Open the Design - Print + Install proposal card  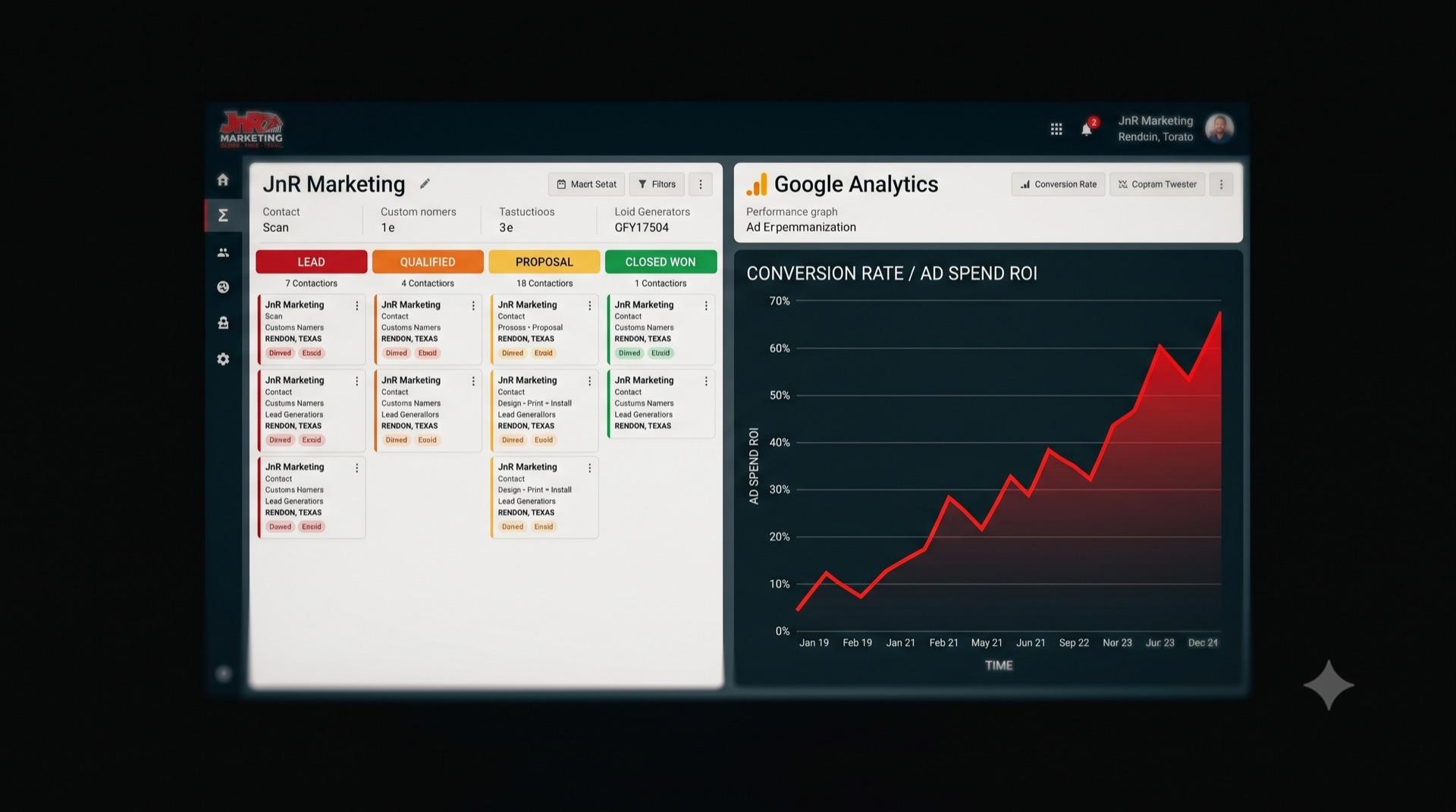pyautogui.click(x=544, y=410)
